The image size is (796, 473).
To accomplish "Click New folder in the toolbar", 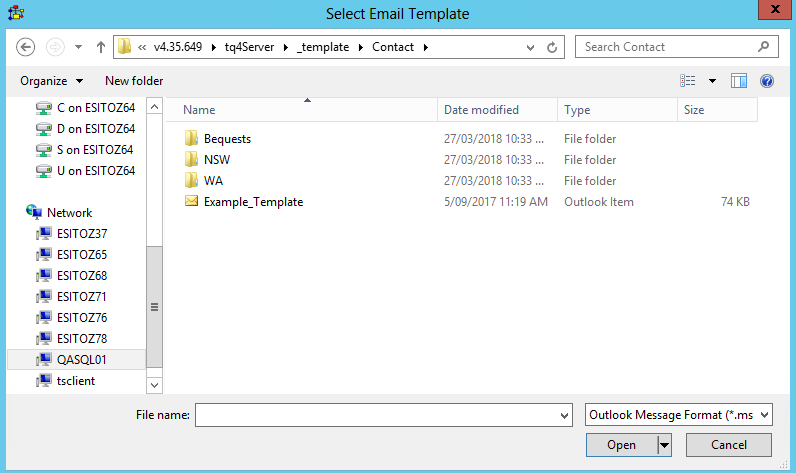I will (x=134, y=81).
